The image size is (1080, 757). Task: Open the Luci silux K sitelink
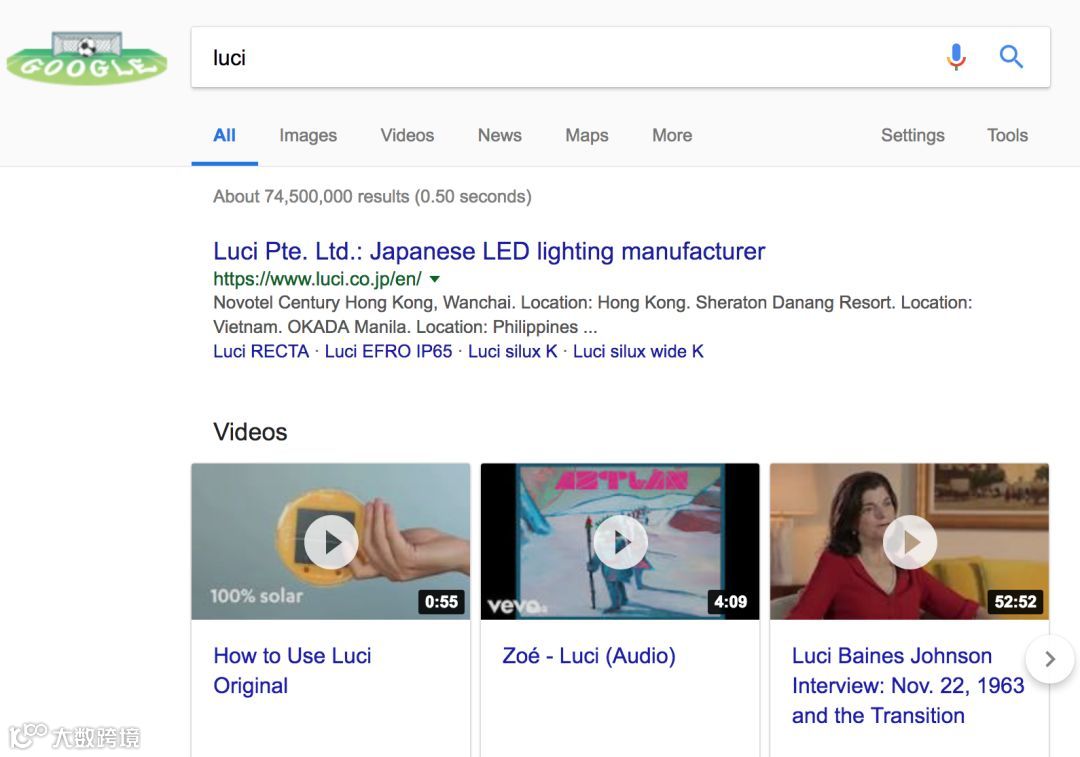pos(512,351)
